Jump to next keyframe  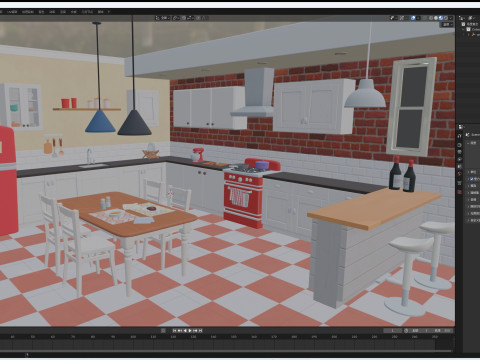tap(195, 331)
